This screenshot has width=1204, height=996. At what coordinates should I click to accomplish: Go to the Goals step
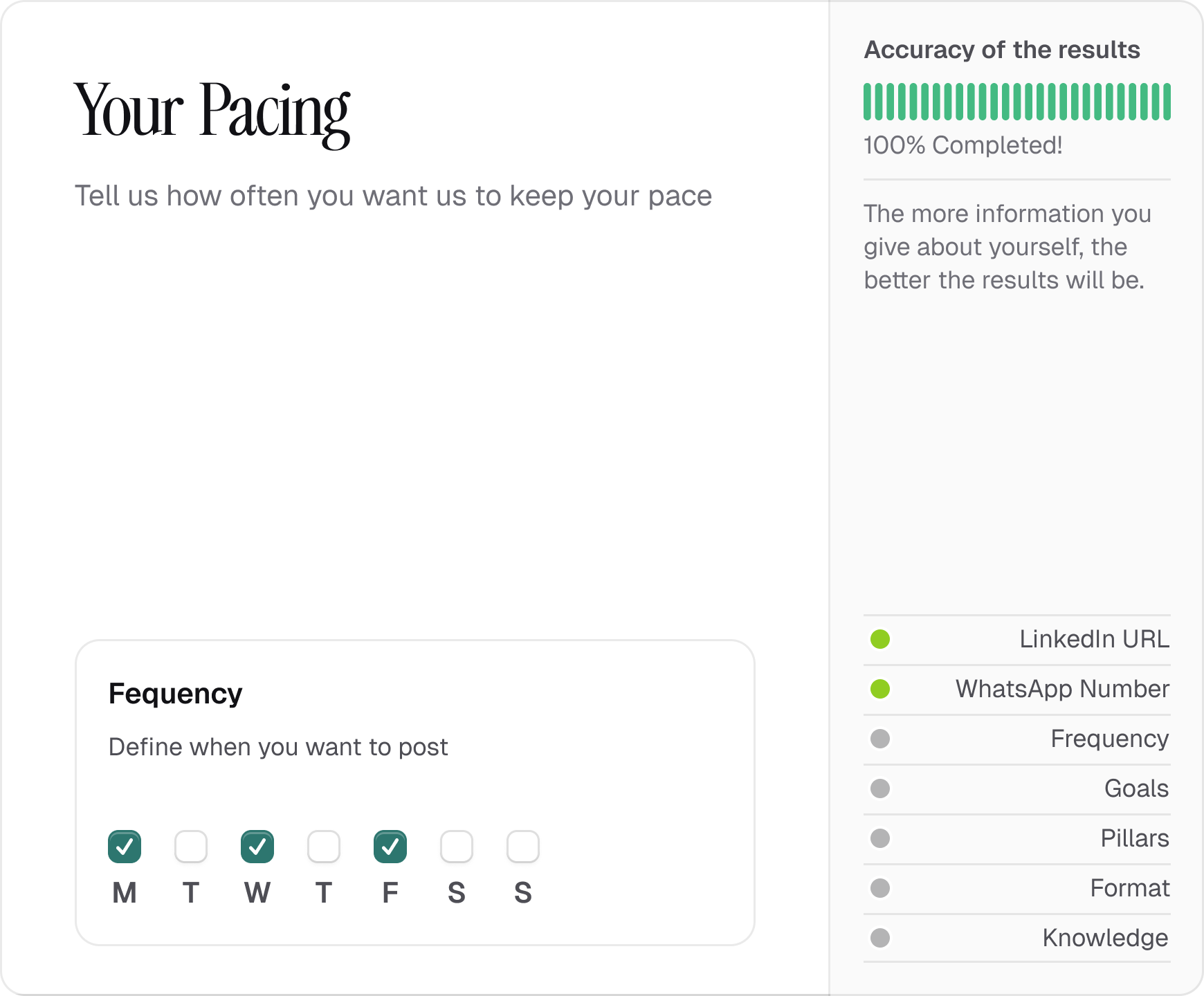pos(1136,788)
